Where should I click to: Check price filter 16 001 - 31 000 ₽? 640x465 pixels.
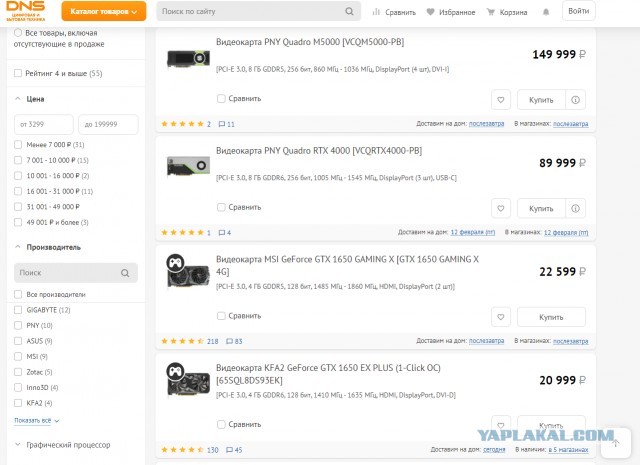tap(18, 191)
